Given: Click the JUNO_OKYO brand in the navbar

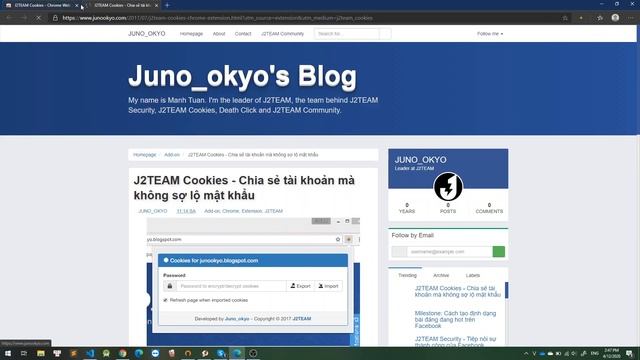Looking at the screenshot, I should point(147,33).
